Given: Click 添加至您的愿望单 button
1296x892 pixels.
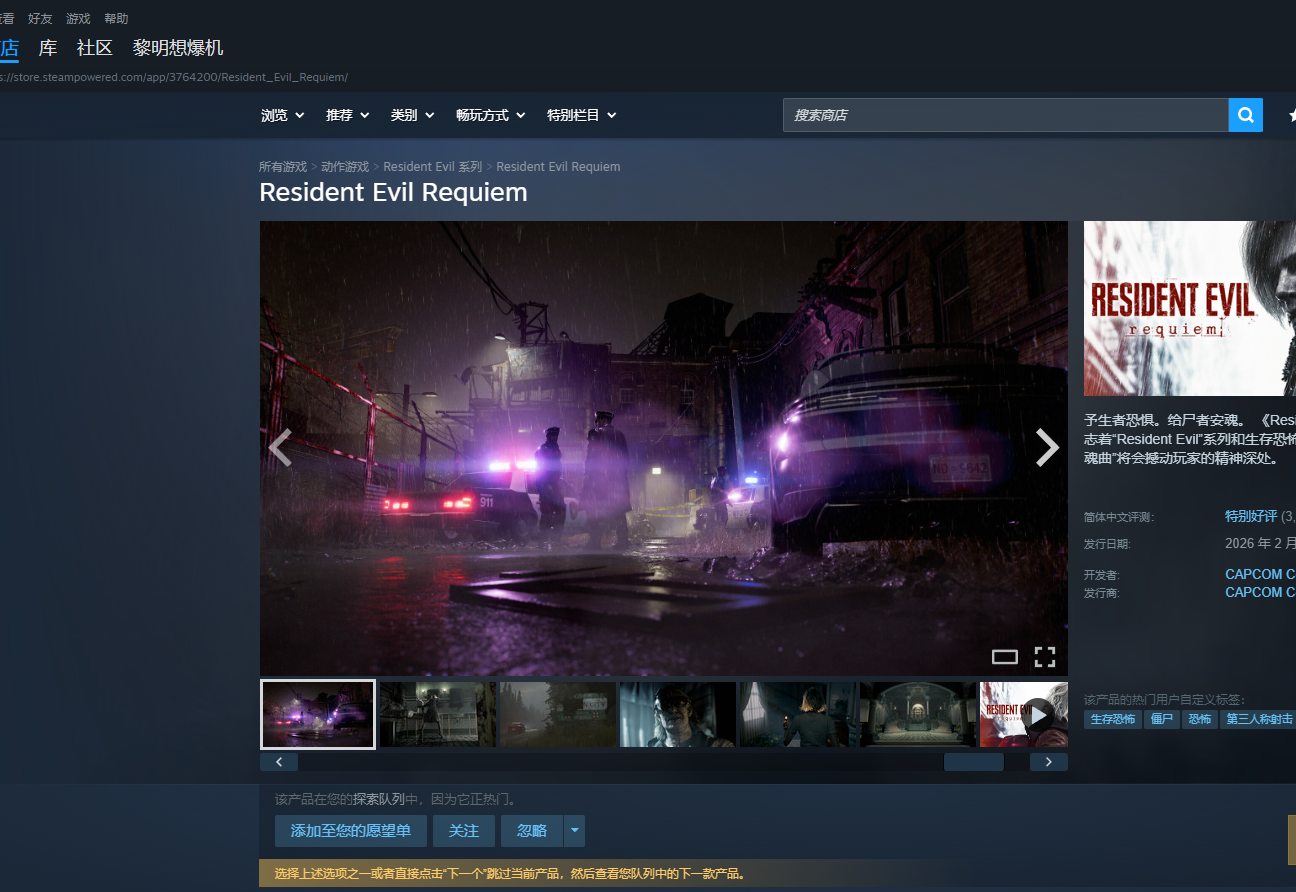Looking at the screenshot, I should click(350, 831).
